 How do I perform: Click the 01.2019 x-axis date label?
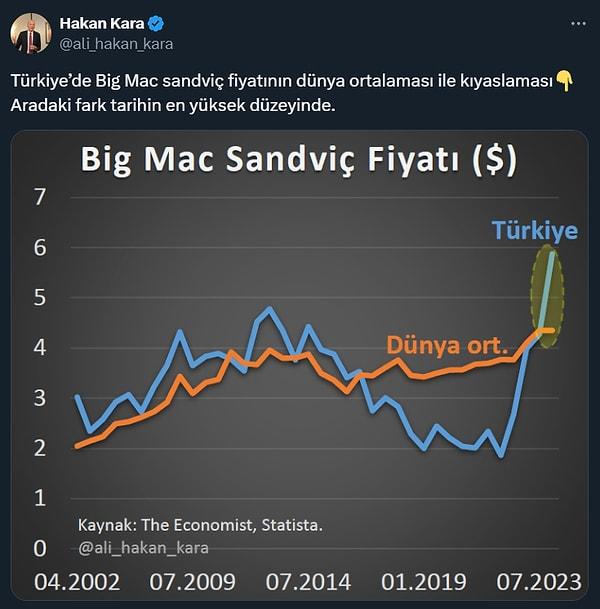click(424, 582)
